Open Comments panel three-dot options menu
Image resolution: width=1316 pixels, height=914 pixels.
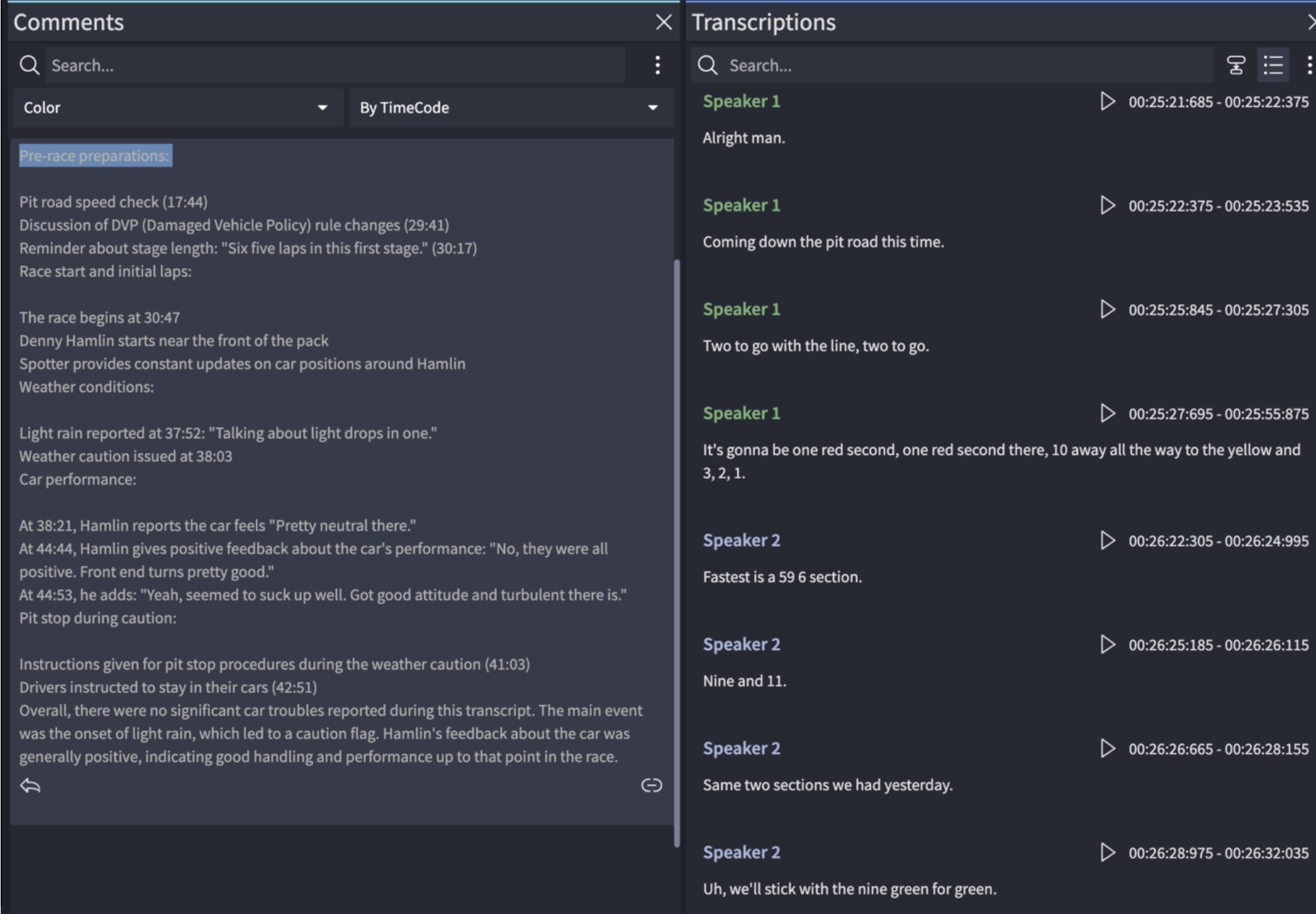point(657,65)
